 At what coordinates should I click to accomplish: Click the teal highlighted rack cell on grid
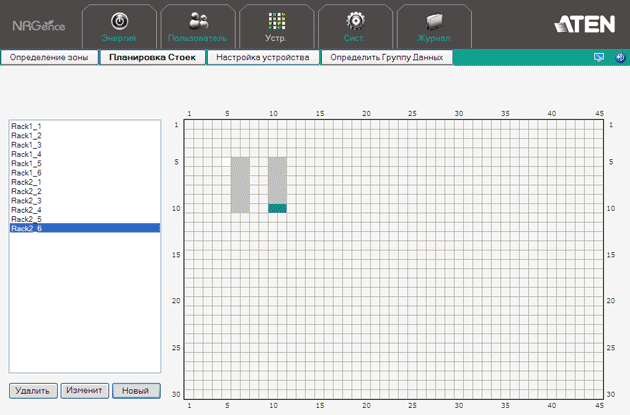277,208
